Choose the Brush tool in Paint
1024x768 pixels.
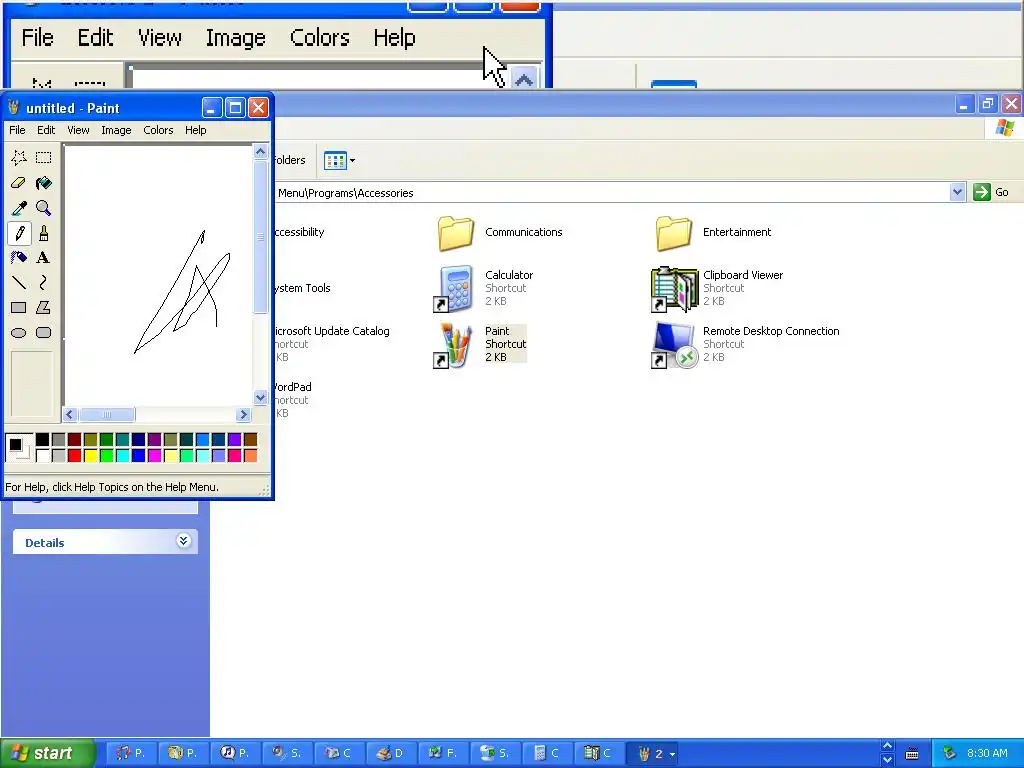tap(44, 233)
